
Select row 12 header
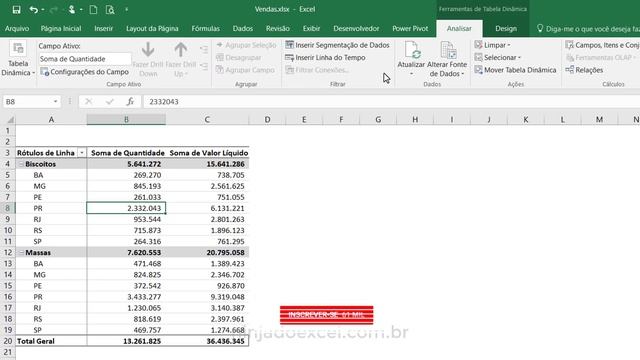[x=8, y=253]
